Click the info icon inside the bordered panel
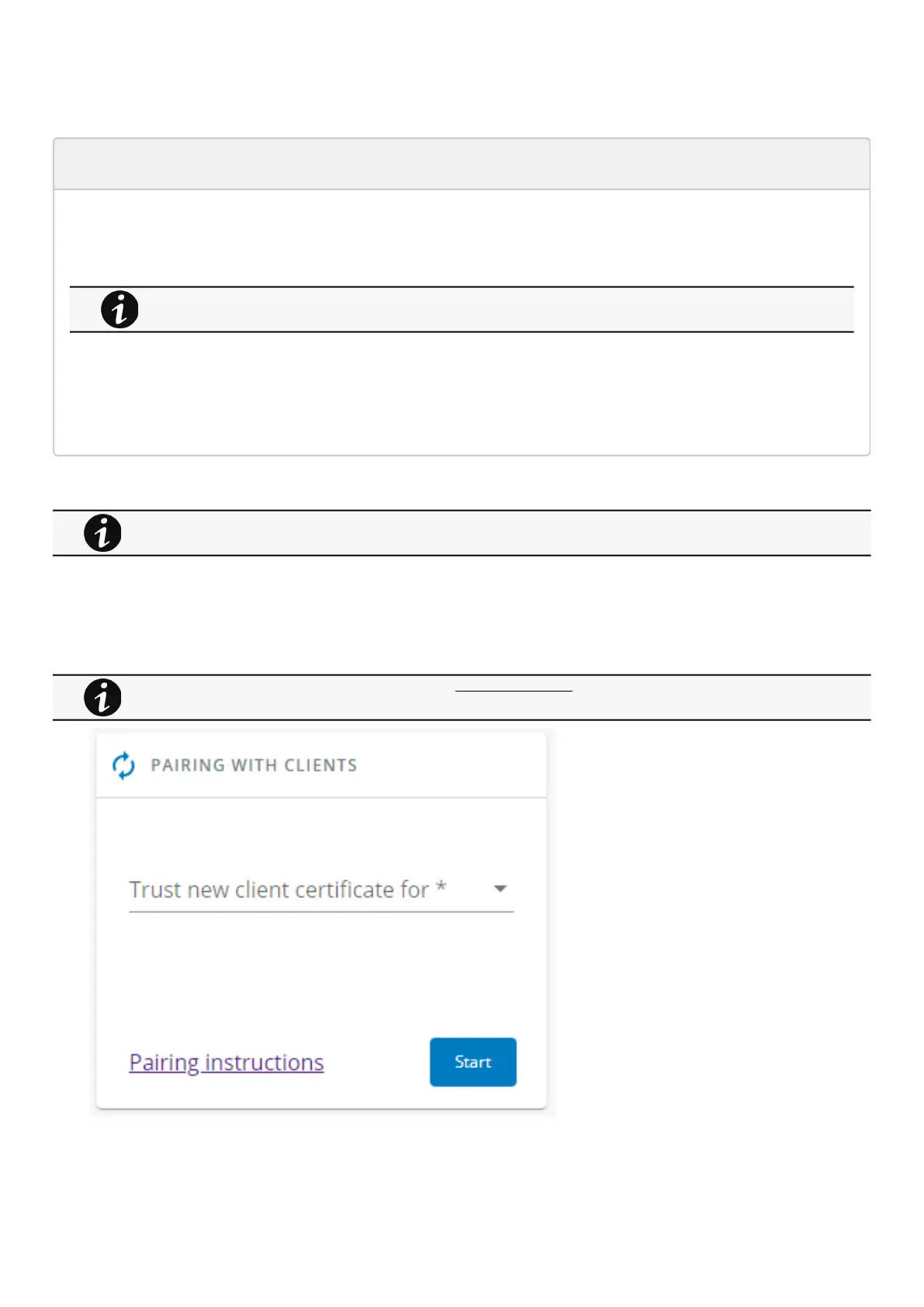 [119, 310]
